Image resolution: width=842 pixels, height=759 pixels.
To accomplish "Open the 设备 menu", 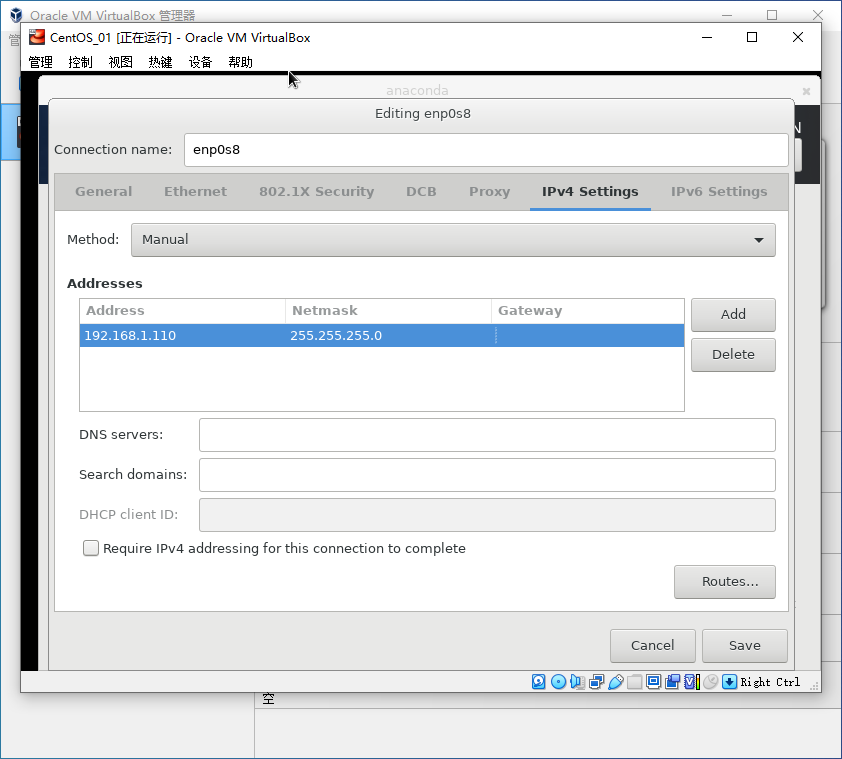I will coord(200,62).
